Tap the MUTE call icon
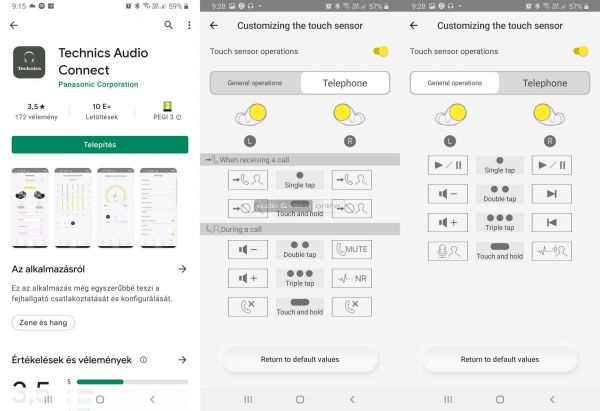The height and width of the screenshot is (411, 600). pyautogui.click(x=352, y=250)
